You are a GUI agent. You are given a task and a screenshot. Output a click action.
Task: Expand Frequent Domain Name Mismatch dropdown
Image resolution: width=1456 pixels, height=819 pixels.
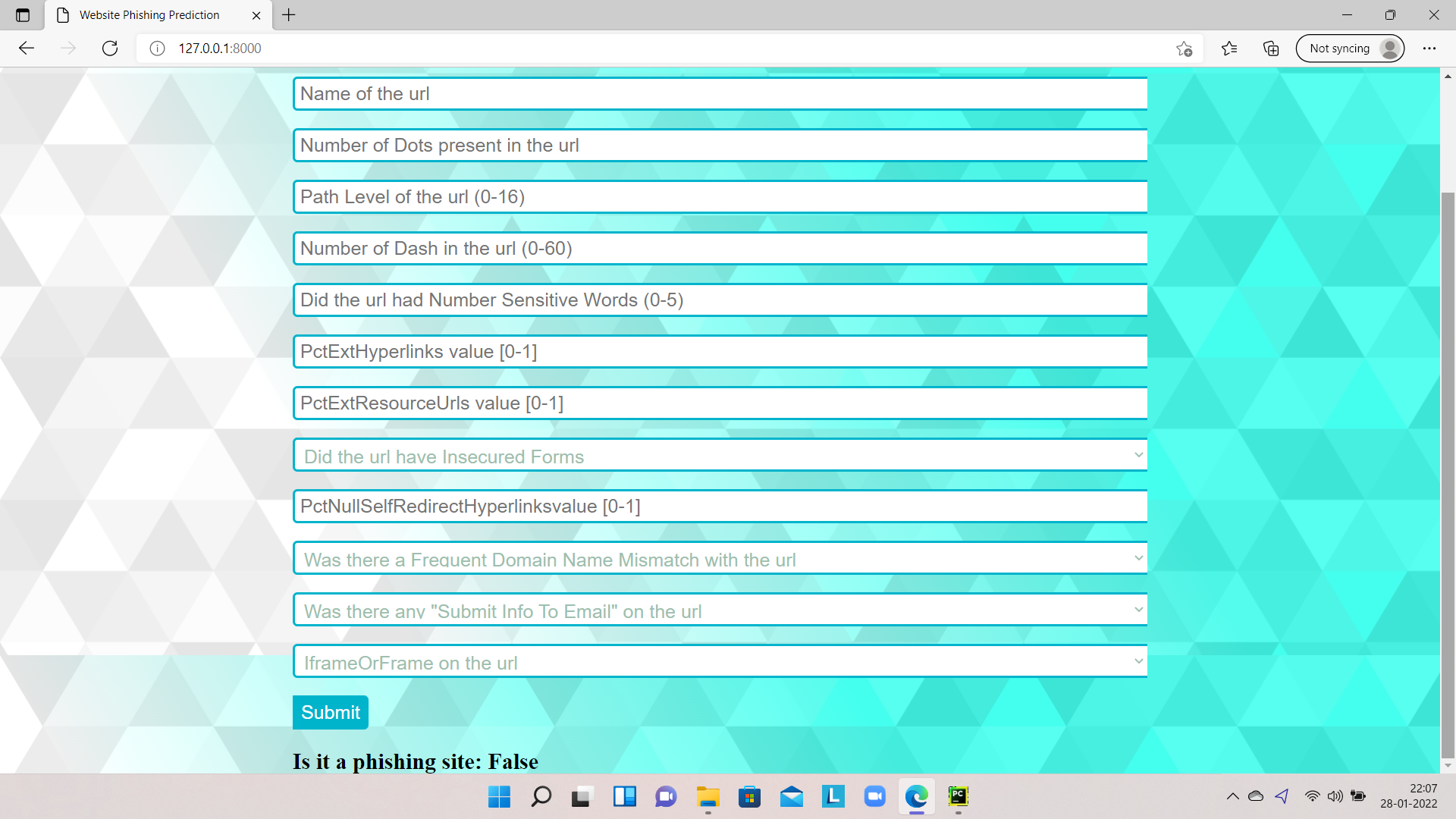(x=720, y=559)
